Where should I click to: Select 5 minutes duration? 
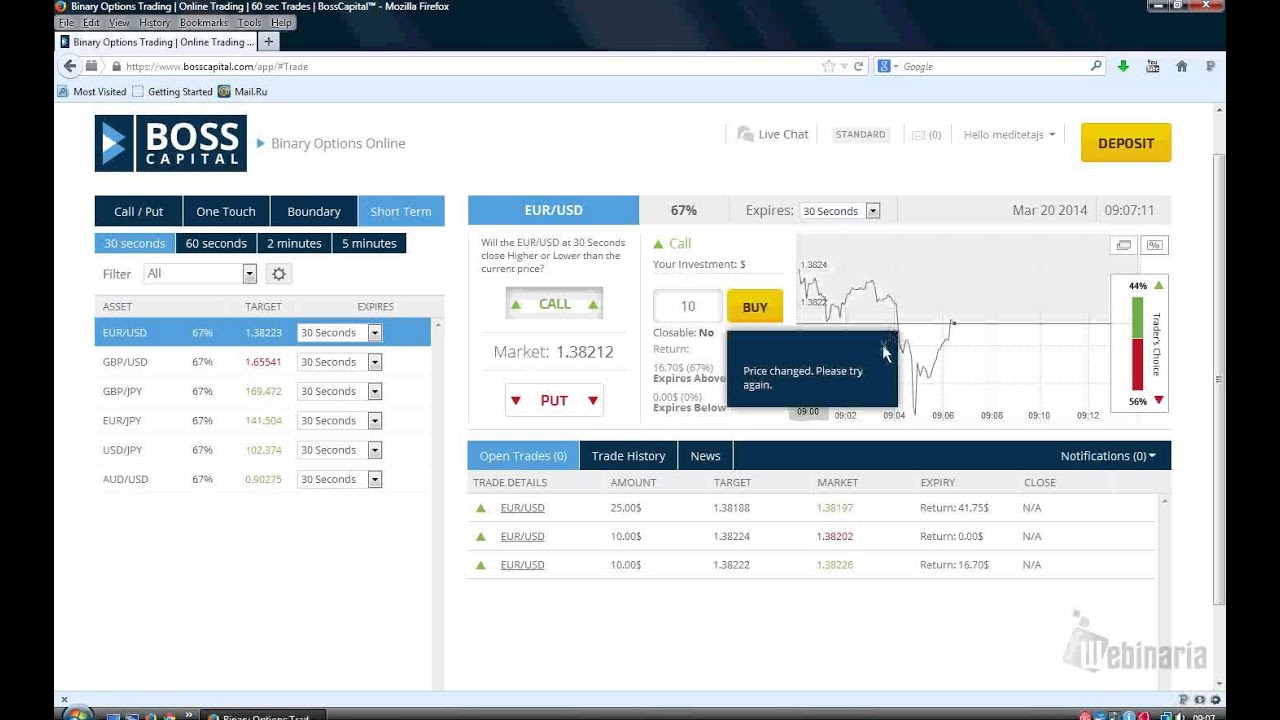[369, 243]
